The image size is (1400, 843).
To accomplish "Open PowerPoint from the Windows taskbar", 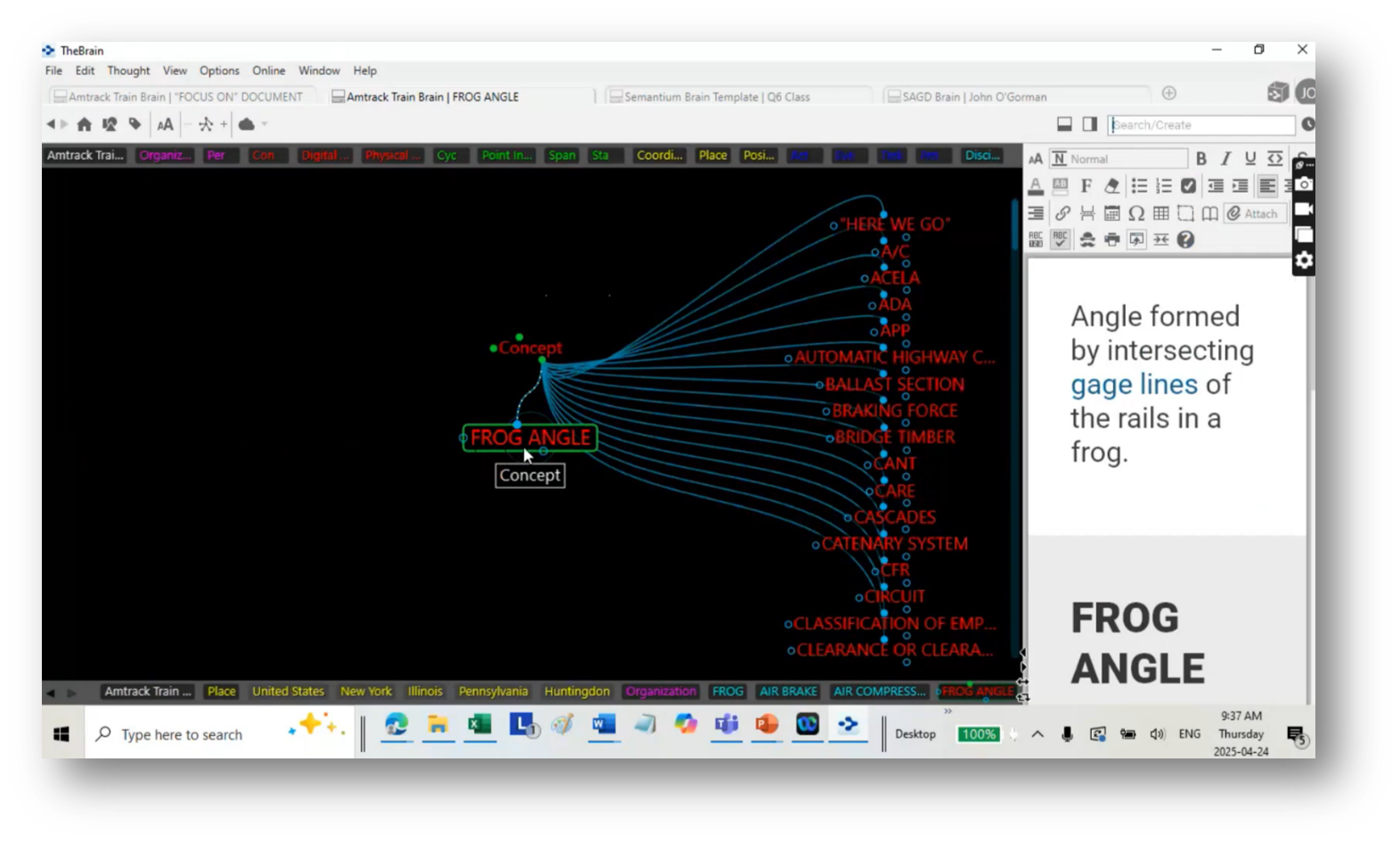I will tap(766, 725).
